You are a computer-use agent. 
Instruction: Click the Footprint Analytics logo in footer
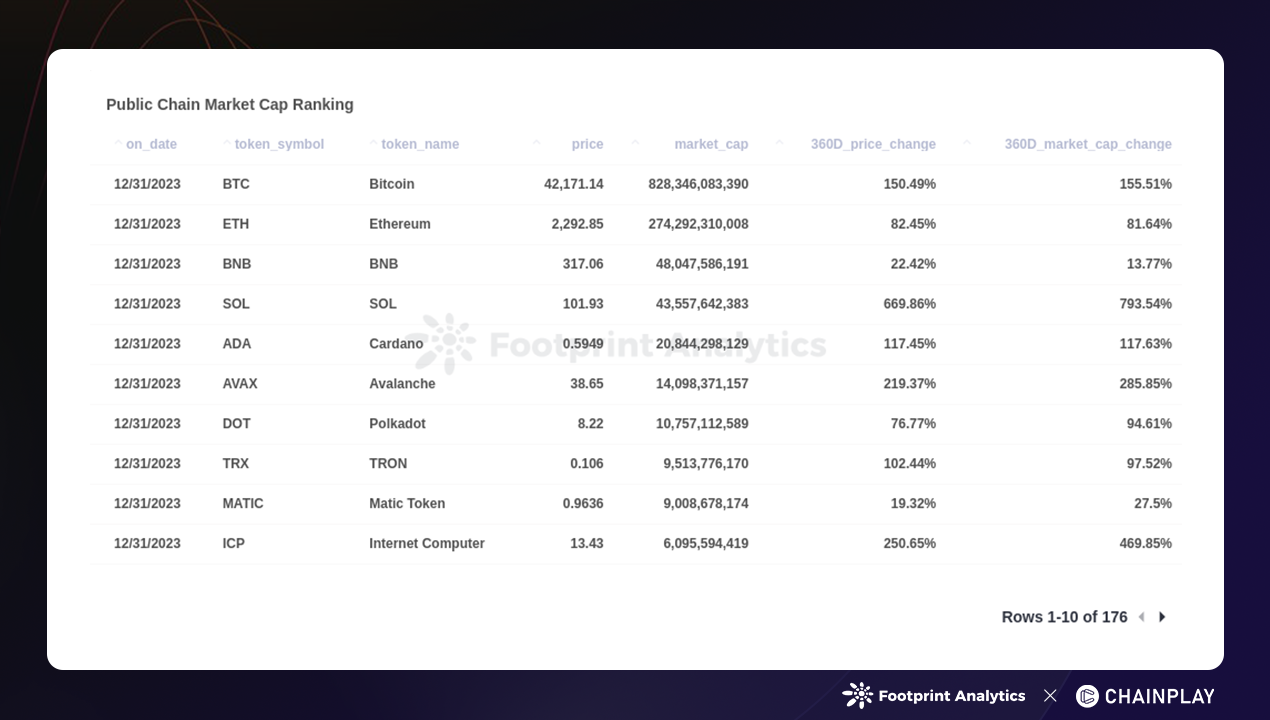pyautogui.click(x=934, y=696)
